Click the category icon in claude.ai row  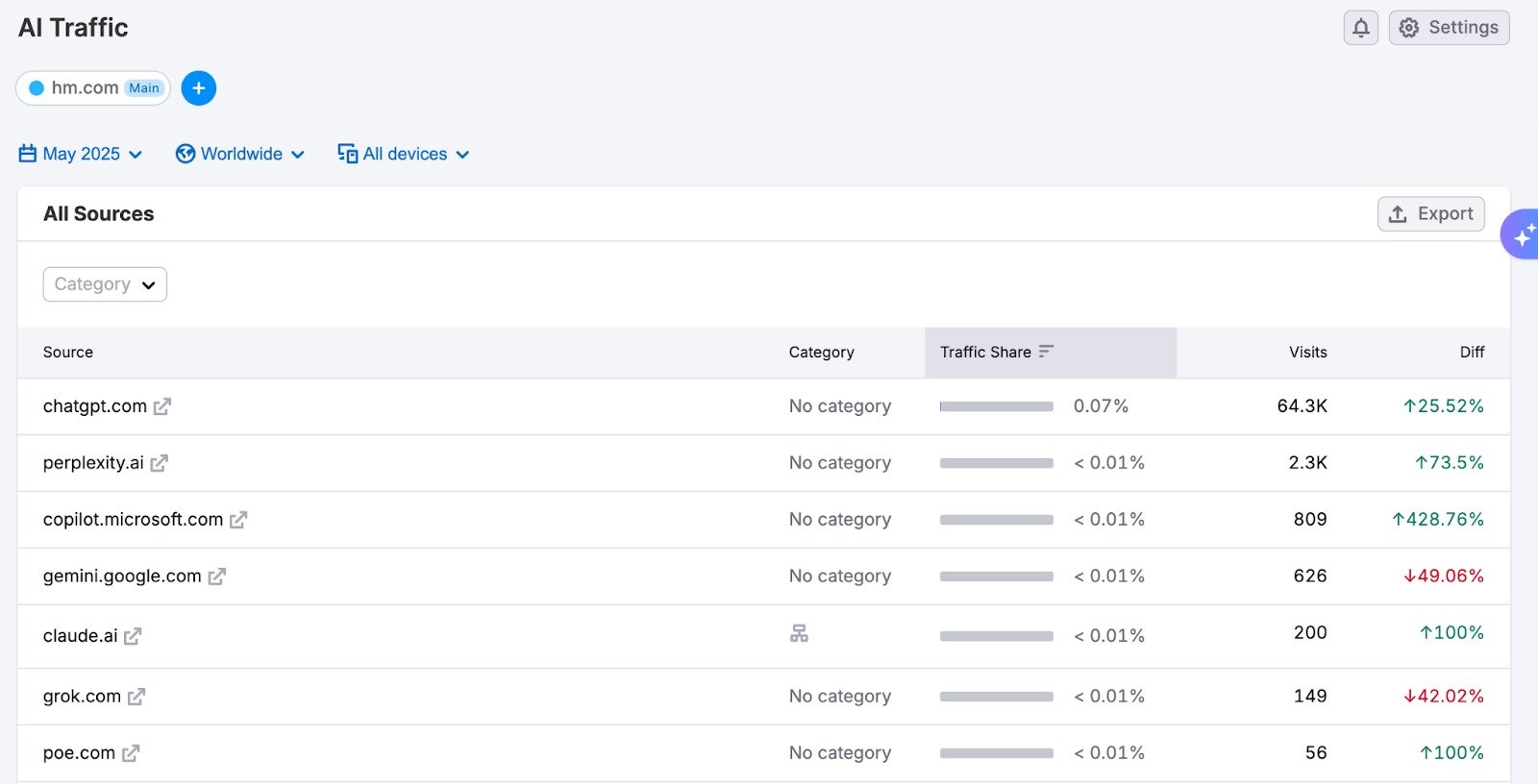(x=799, y=633)
